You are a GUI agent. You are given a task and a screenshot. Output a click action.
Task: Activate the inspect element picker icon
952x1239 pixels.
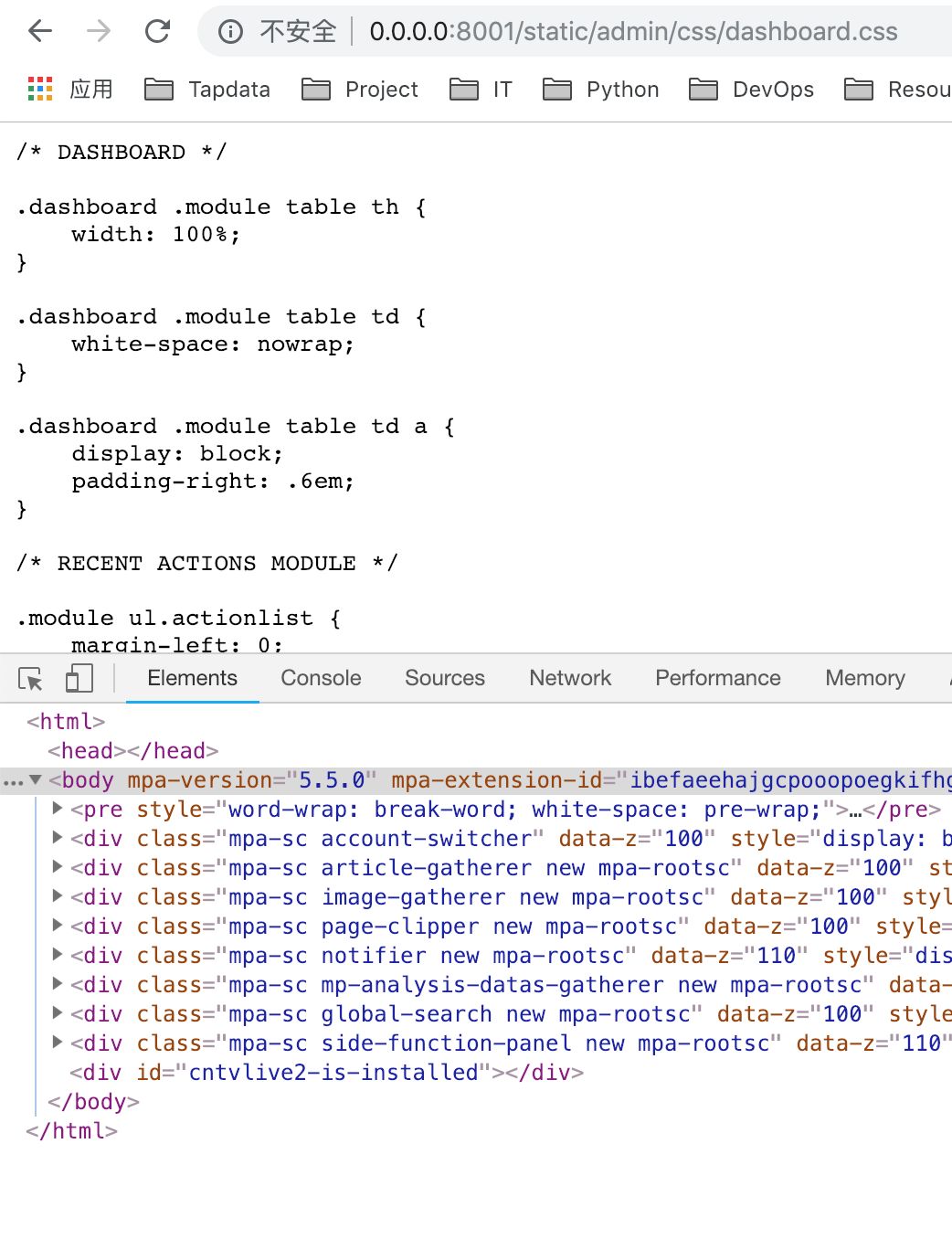point(31,678)
